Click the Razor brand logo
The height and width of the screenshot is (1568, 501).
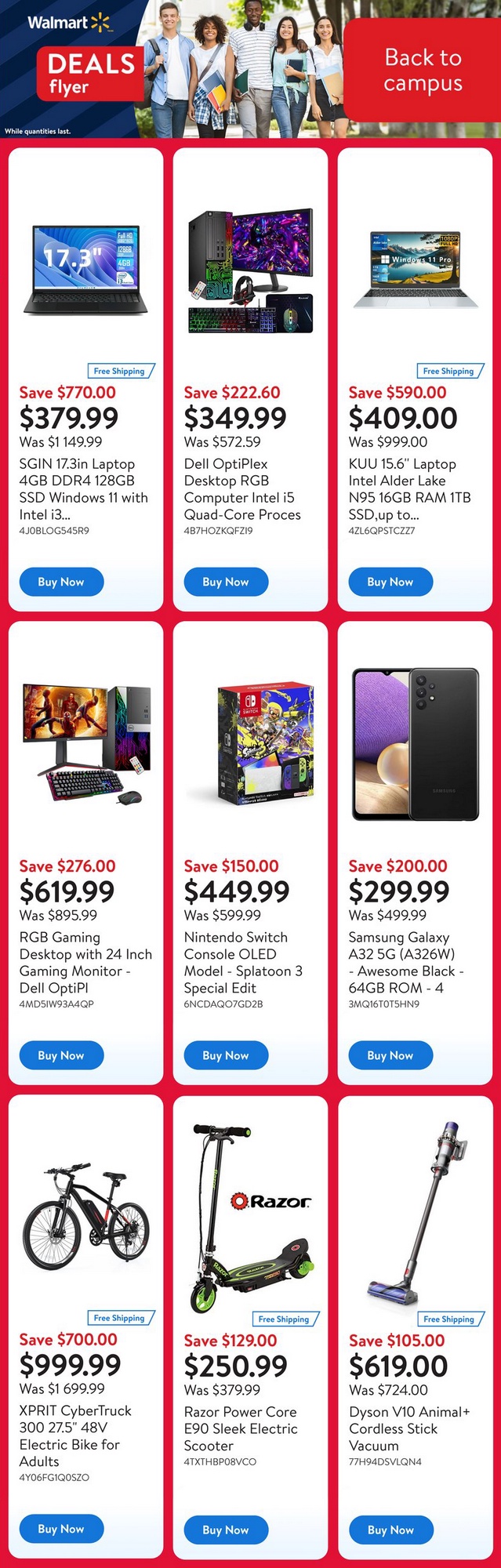click(270, 1201)
